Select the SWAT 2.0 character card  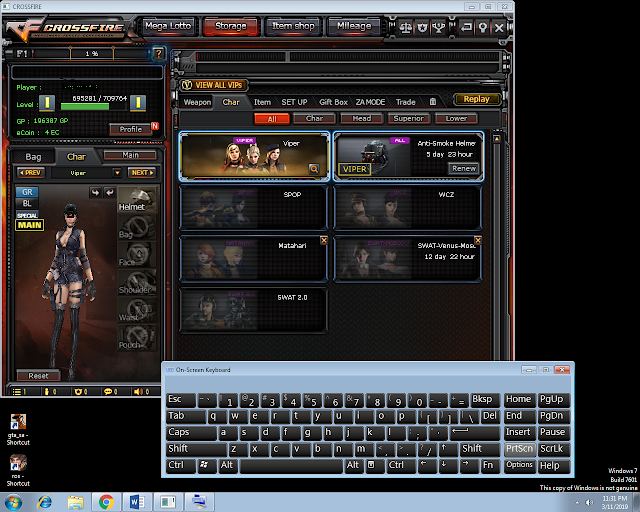253,311
